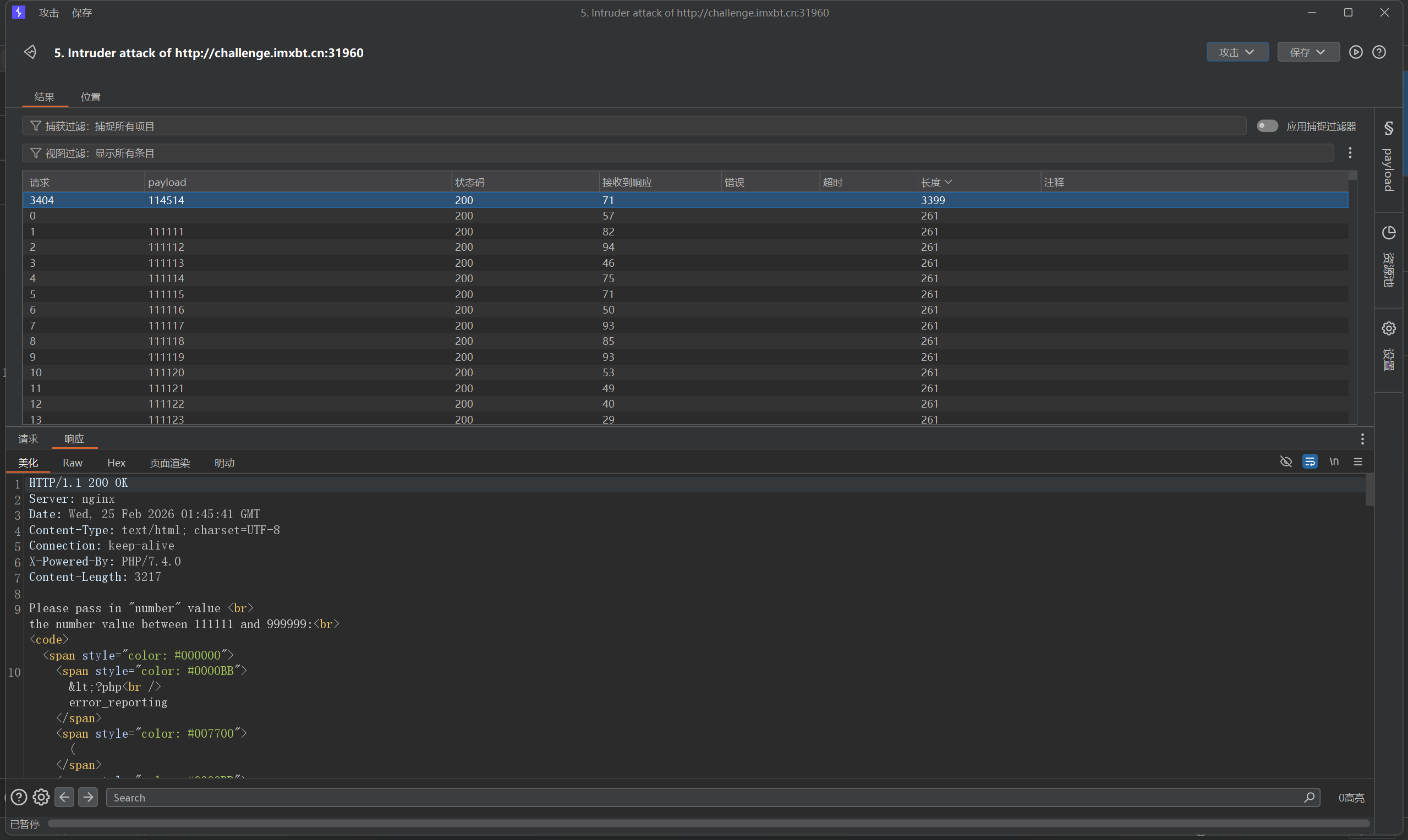Open the payload side panel

point(1388,157)
